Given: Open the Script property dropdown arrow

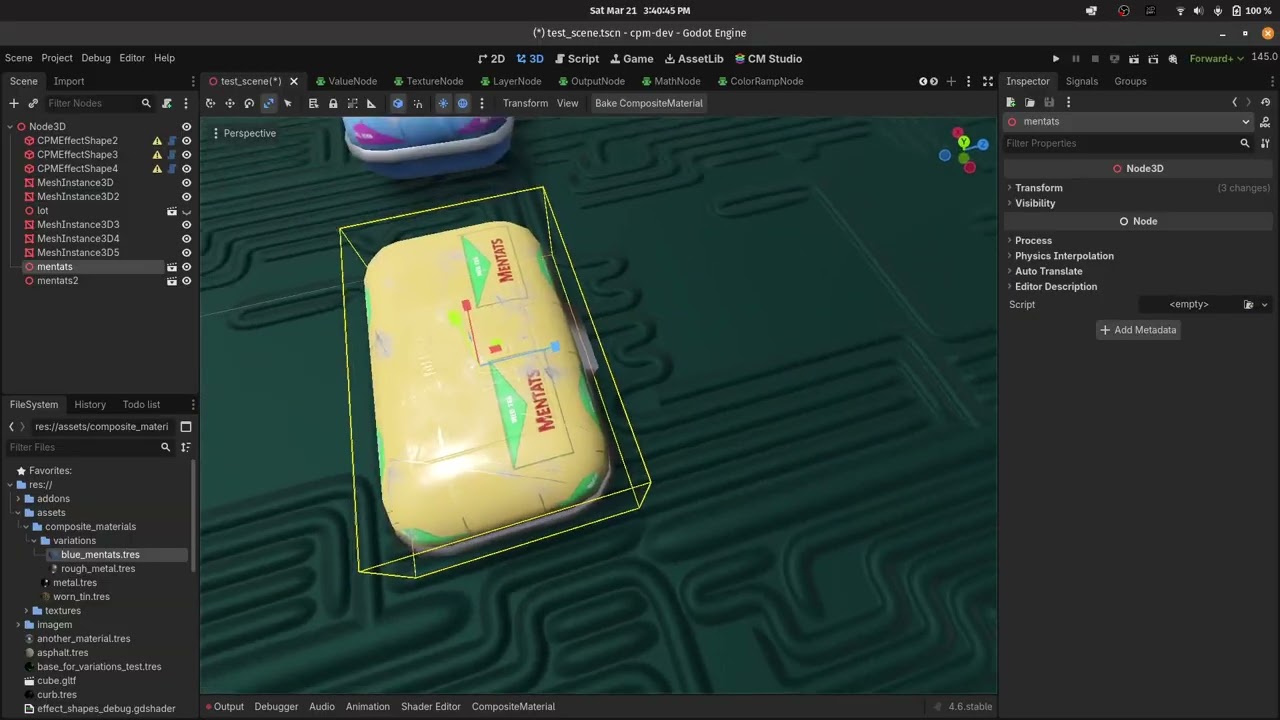Looking at the screenshot, I should [x=1264, y=305].
